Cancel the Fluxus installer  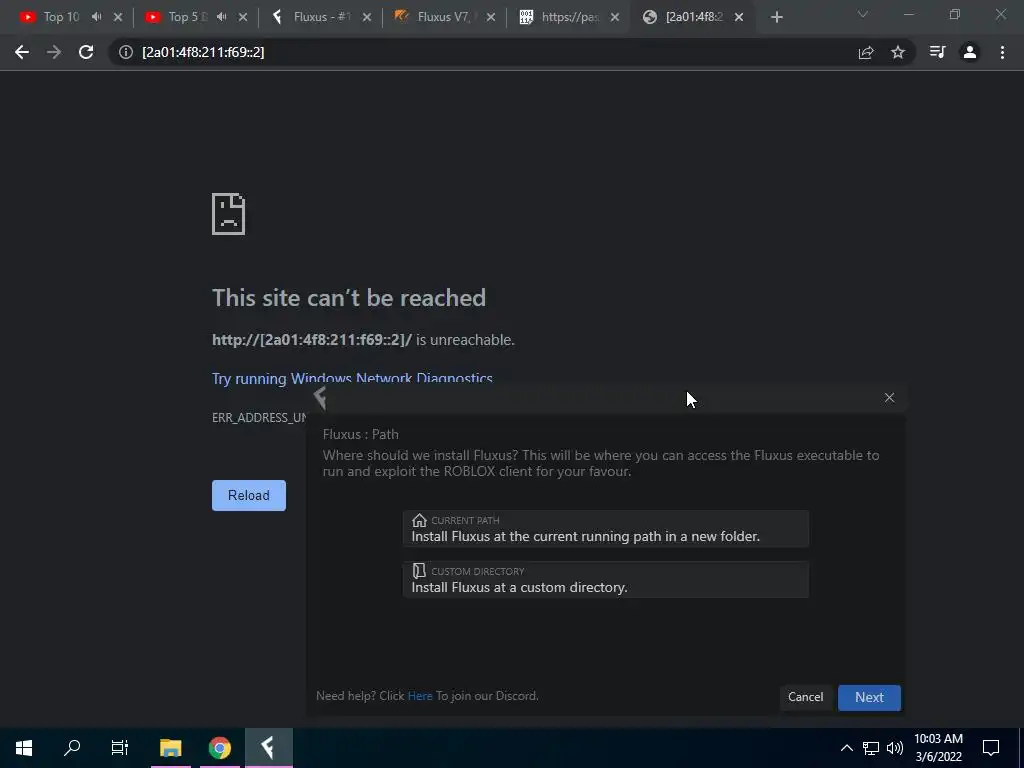click(805, 697)
